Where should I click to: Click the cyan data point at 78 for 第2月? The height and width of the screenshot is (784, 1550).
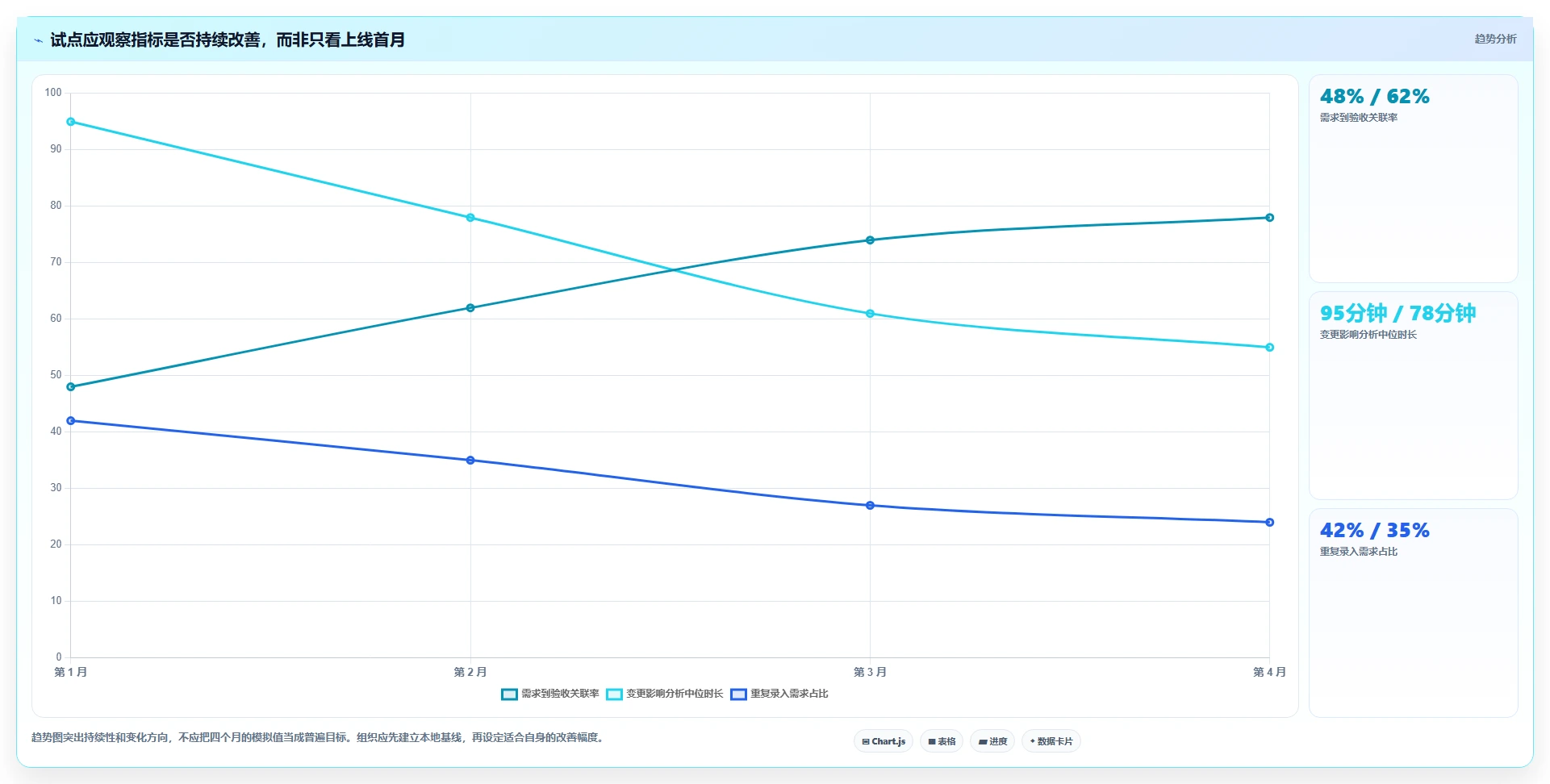click(470, 218)
